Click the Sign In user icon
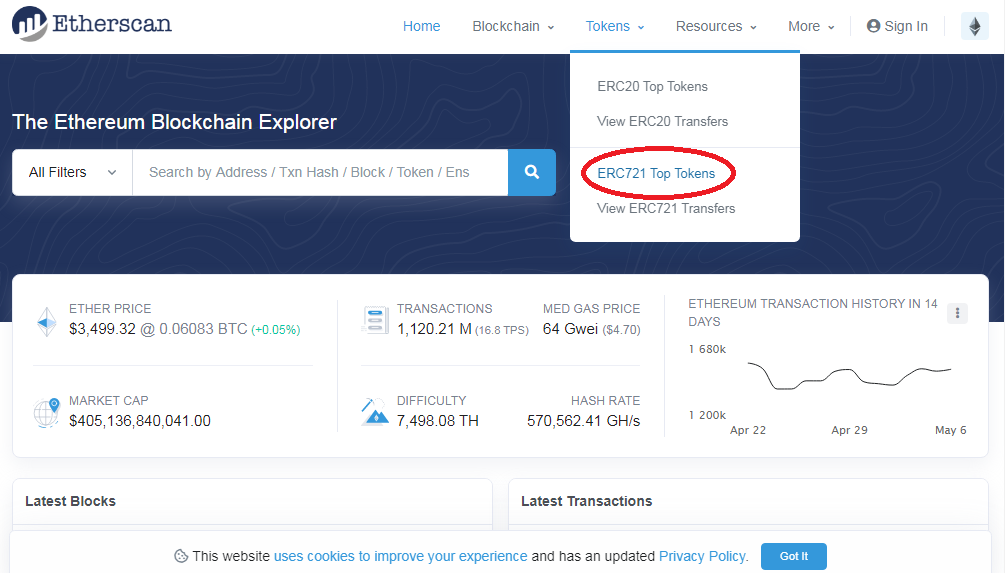This screenshot has width=1005, height=573. point(873,26)
